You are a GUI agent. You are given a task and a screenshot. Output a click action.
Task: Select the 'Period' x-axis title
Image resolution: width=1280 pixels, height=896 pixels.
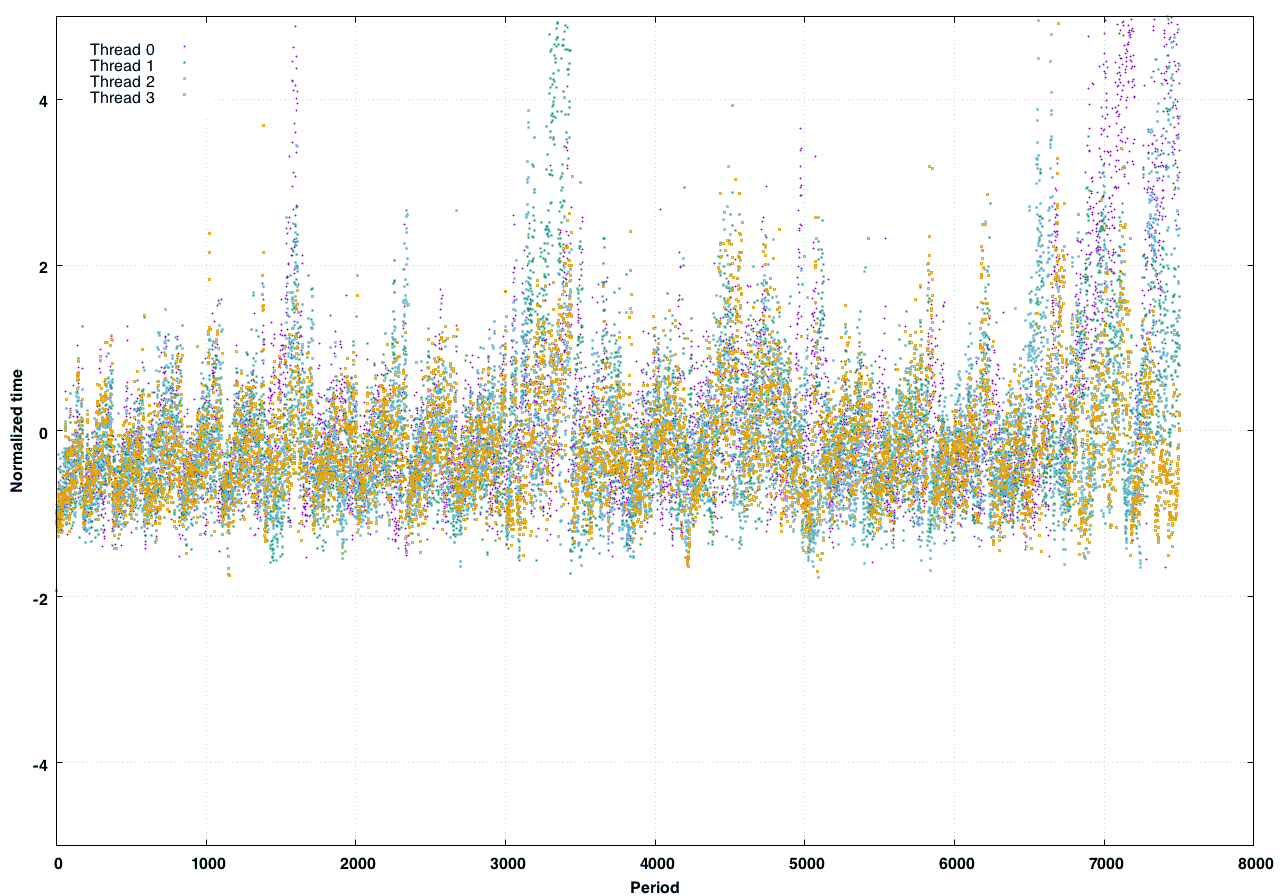(x=655, y=887)
